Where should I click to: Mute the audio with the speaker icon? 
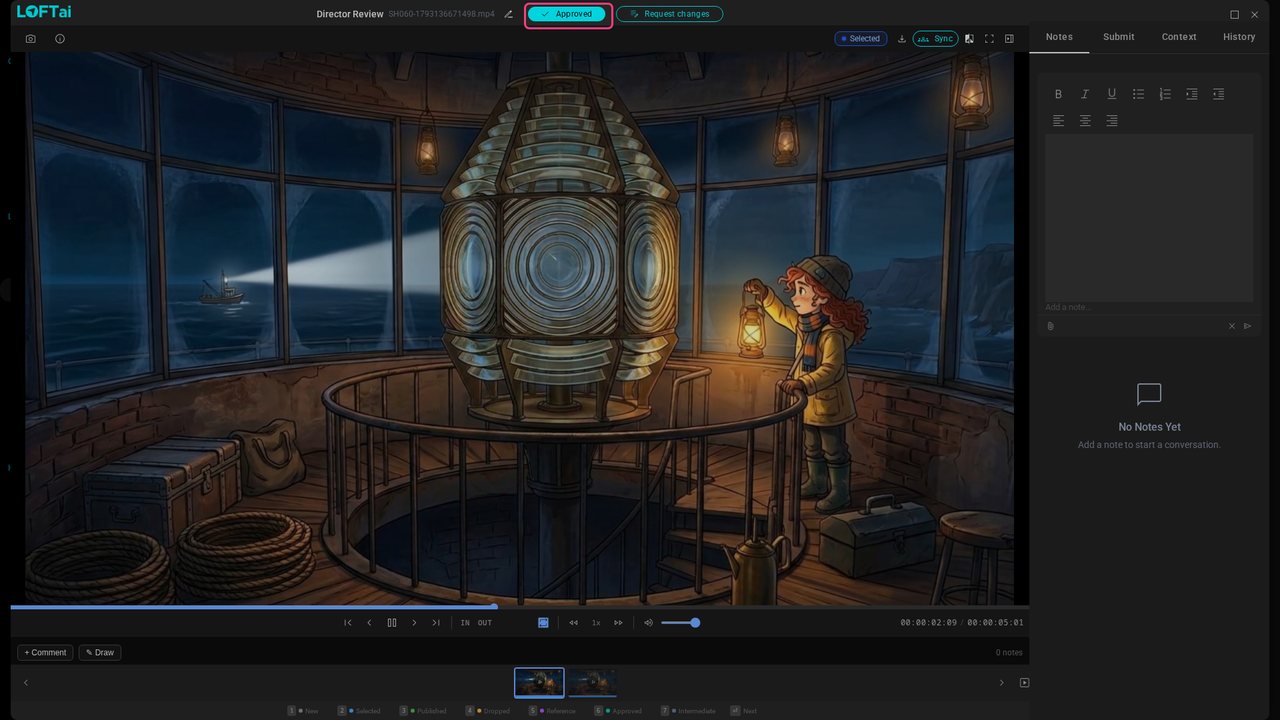click(648, 623)
